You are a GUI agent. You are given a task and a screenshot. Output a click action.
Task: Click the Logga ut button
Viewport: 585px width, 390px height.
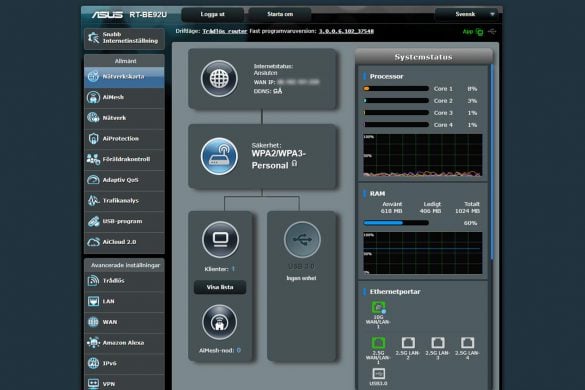(213, 15)
